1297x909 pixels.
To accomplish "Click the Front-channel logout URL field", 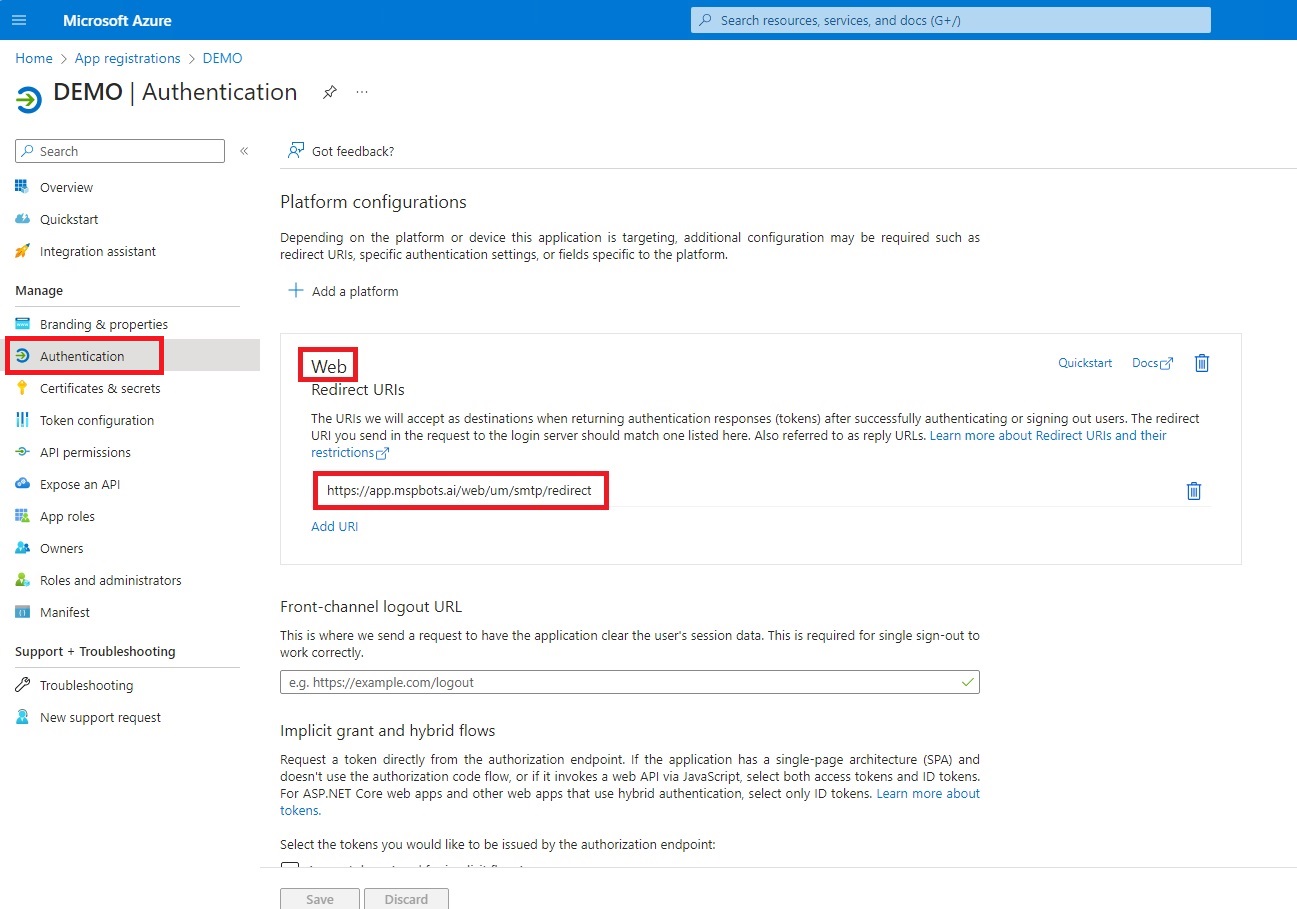I will click(x=630, y=682).
